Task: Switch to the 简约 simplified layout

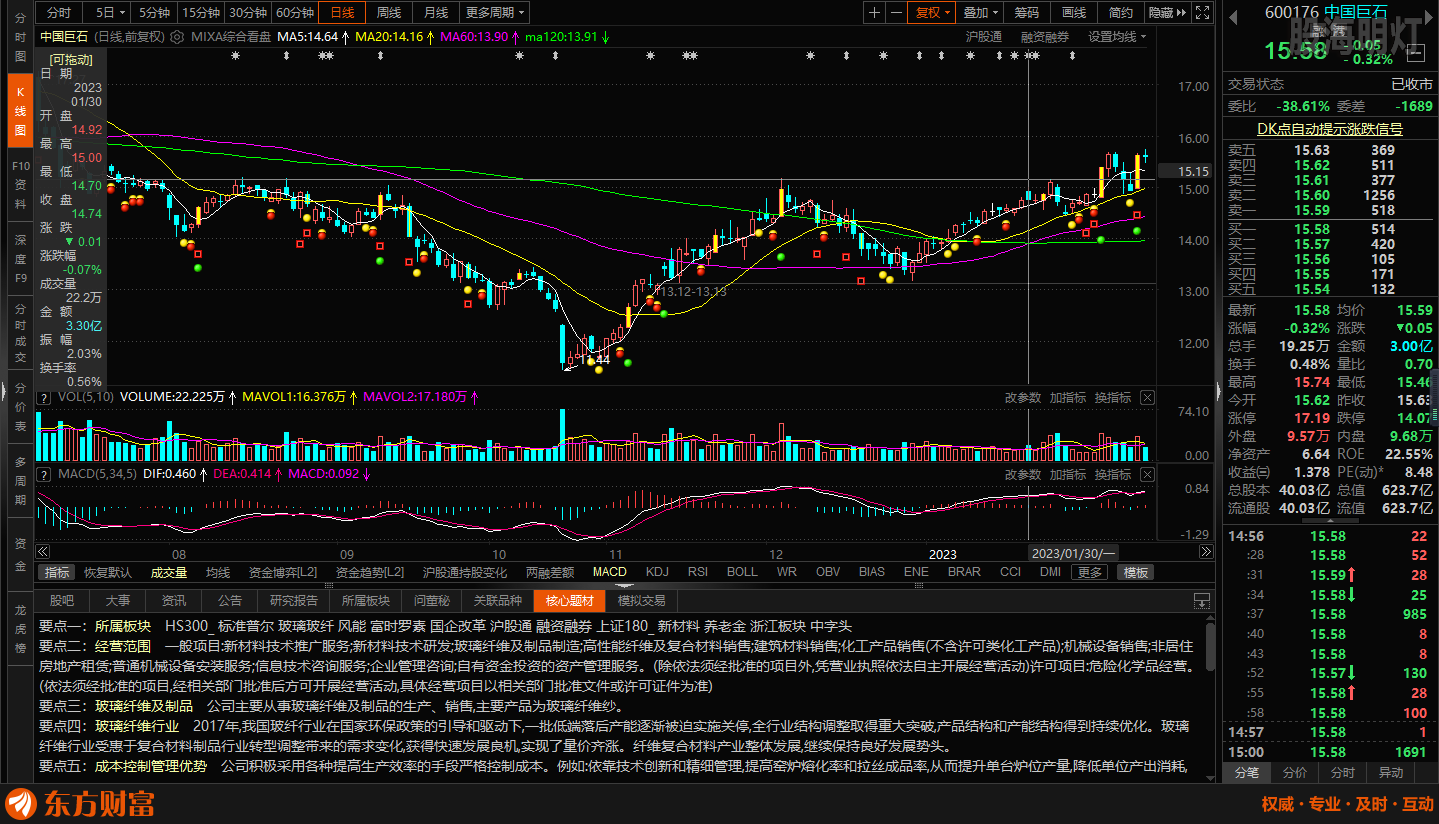Action: click(1121, 13)
